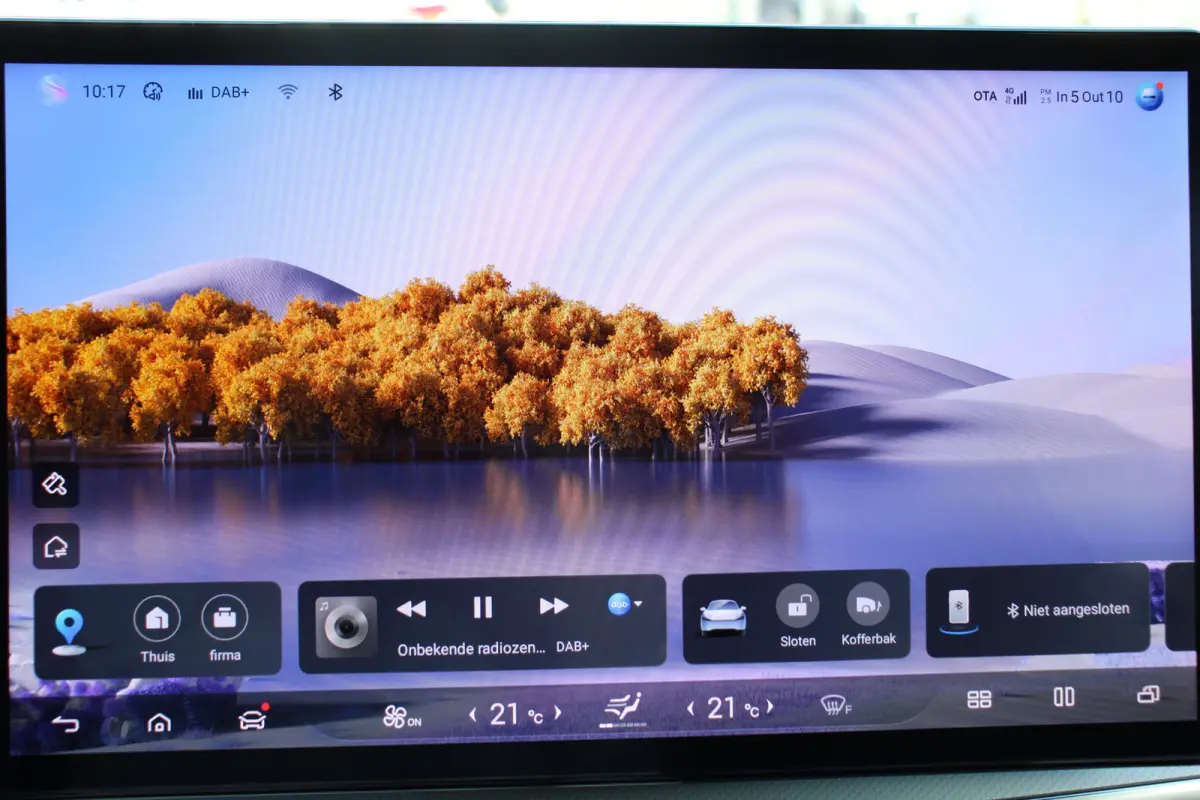Tap the 'Onbekende radiozen...' station name
The height and width of the screenshot is (800, 1200).
[472, 648]
